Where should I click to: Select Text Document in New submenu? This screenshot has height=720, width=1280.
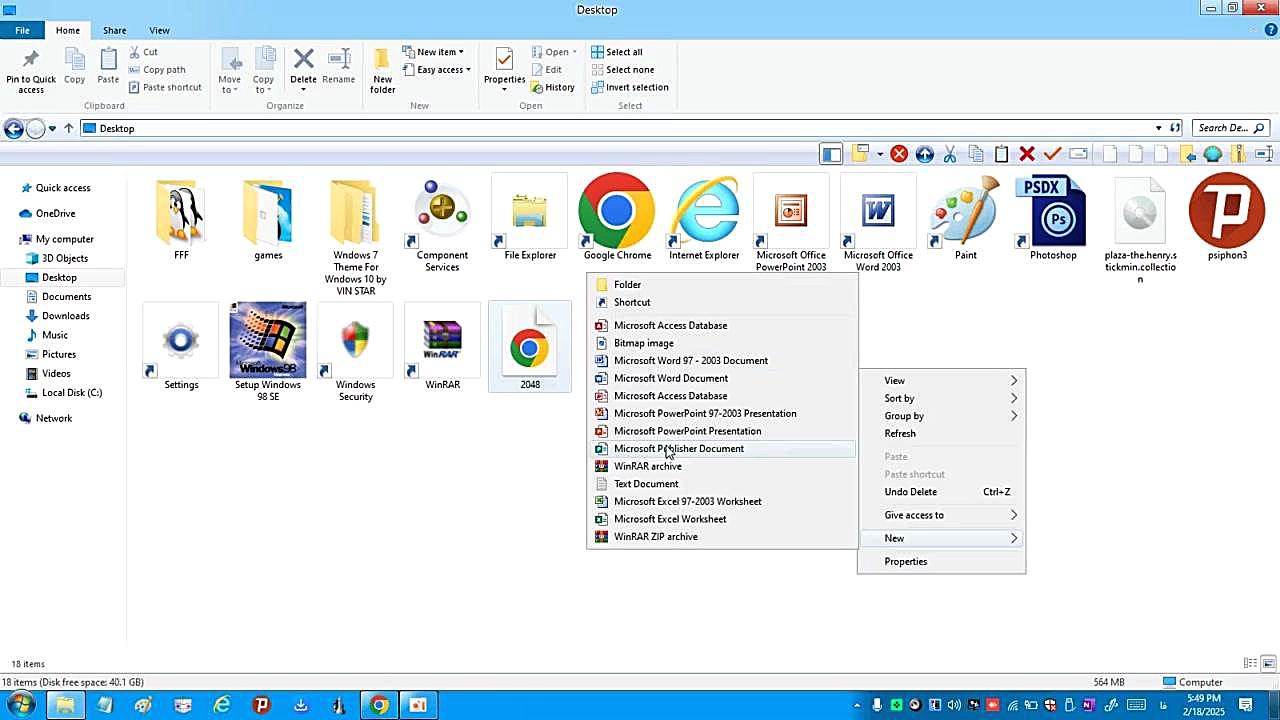[645, 484]
